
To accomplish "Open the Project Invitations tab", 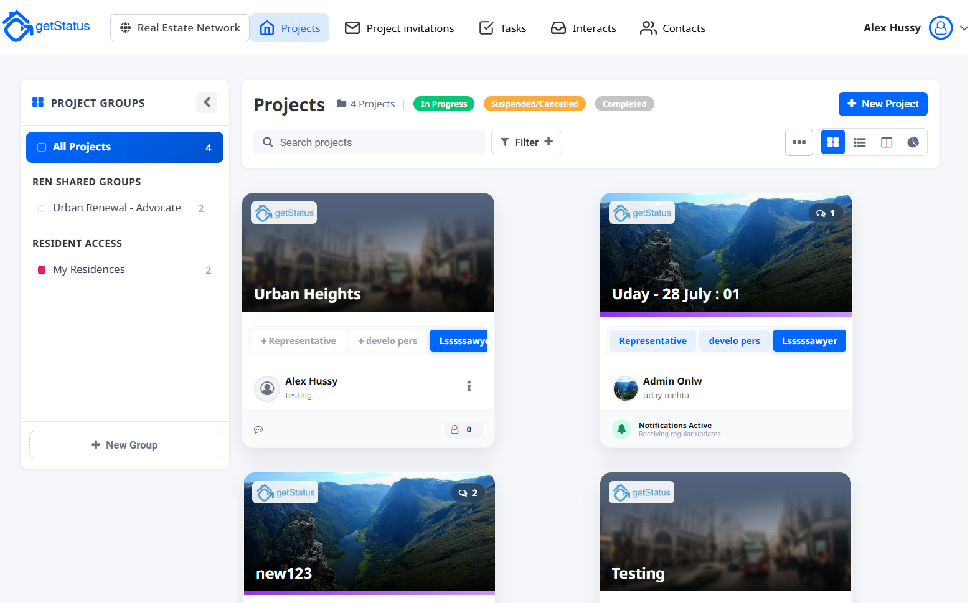I will pyautogui.click(x=399, y=28).
